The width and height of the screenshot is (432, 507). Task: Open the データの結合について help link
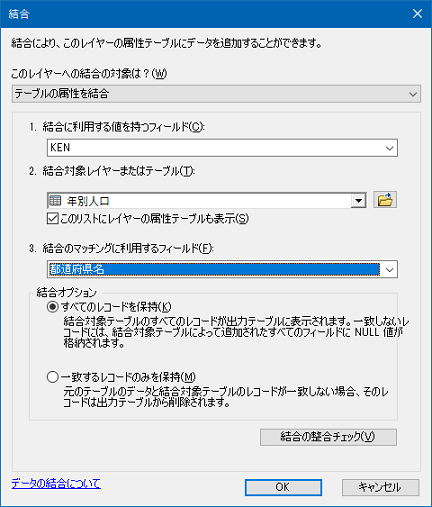(56, 483)
